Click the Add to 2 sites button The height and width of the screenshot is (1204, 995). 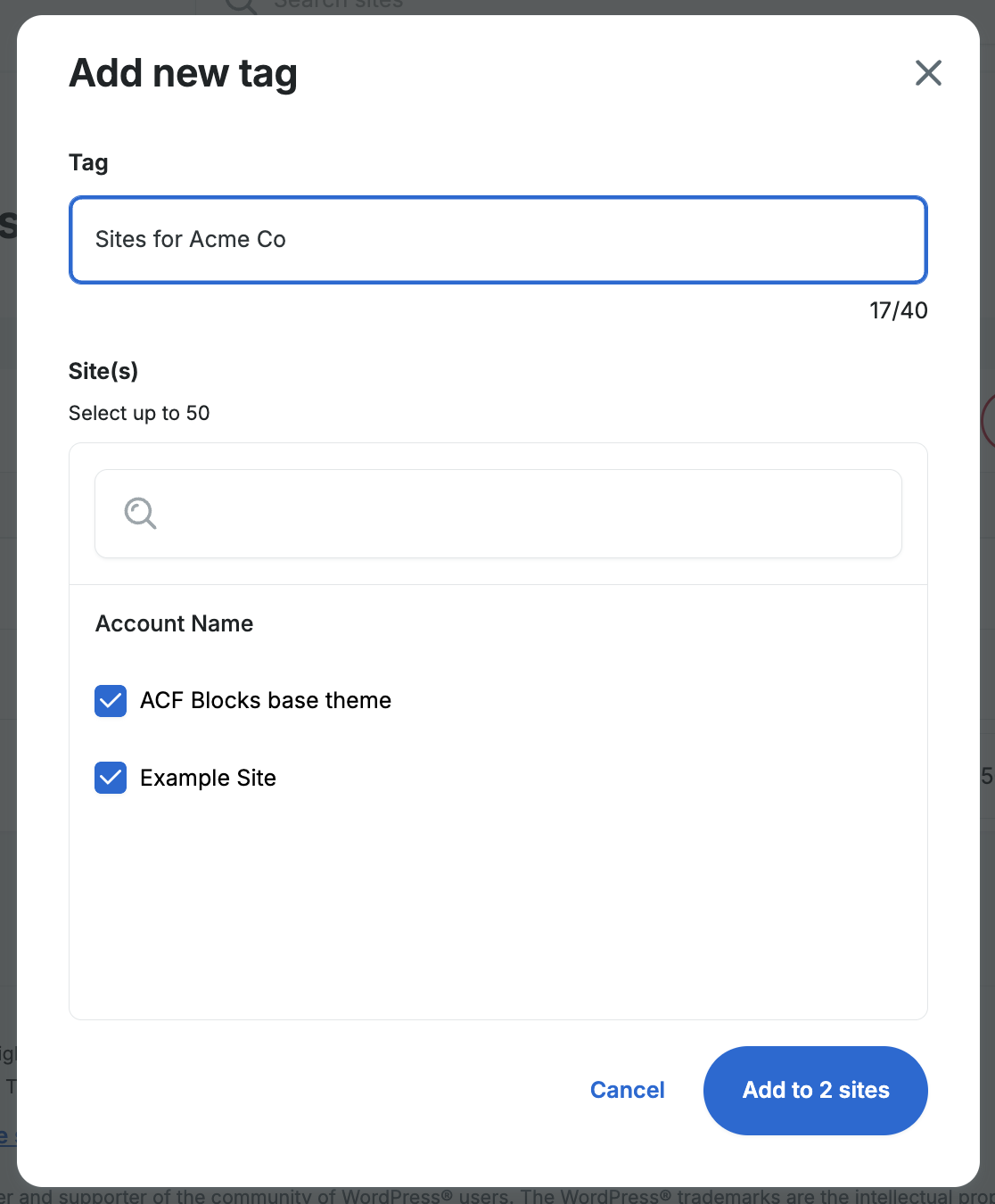[x=815, y=1090]
